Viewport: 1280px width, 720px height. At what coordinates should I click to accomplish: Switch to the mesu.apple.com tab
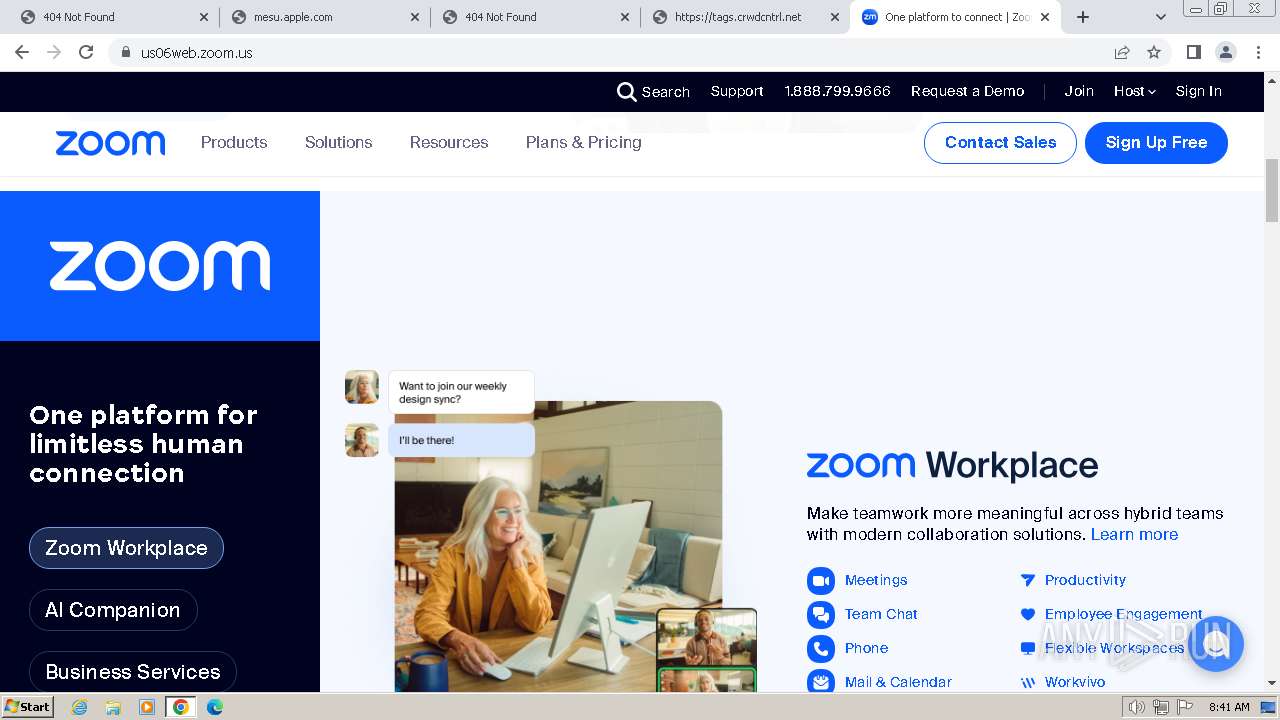pyautogui.click(x=325, y=17)
